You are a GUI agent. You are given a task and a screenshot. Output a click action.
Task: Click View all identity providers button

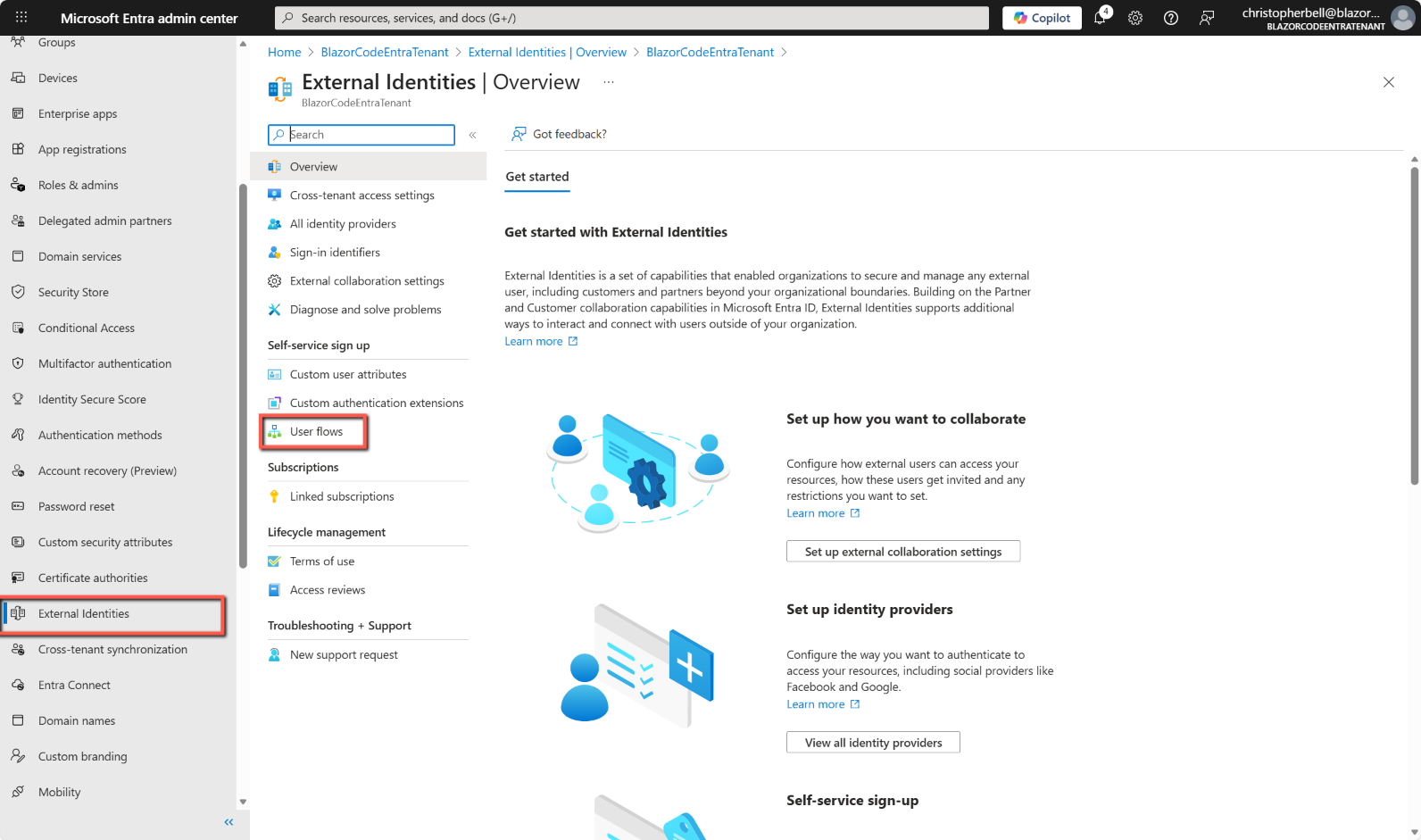point(873,743)
